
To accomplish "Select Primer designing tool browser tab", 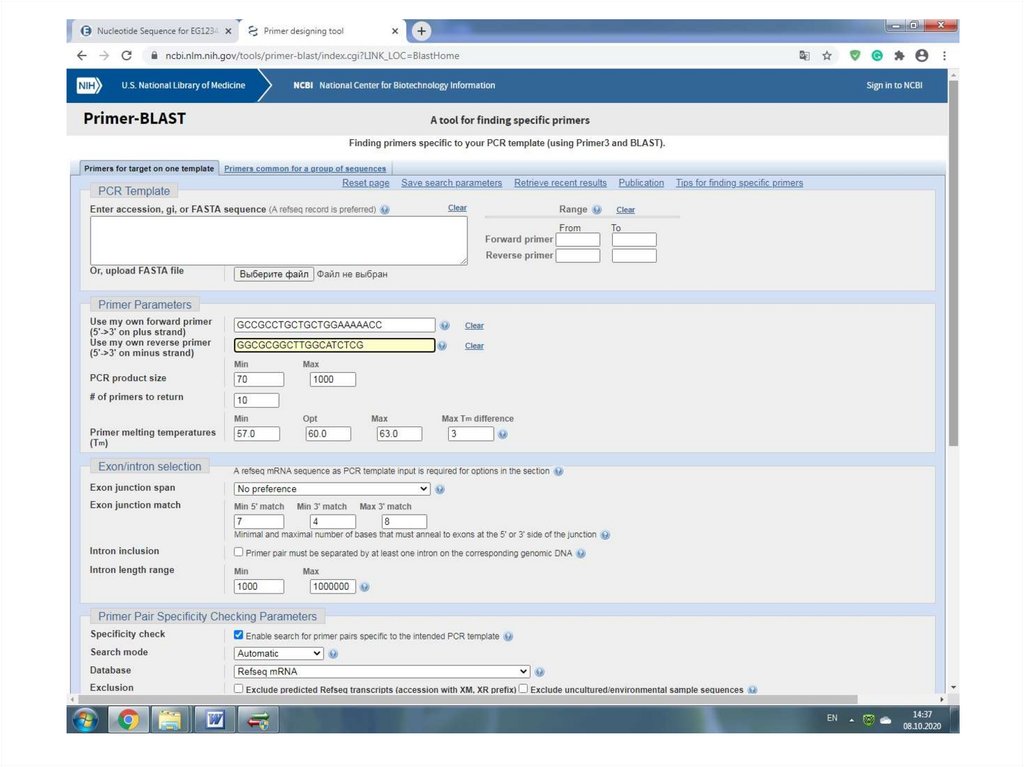I will coord(322,31).
